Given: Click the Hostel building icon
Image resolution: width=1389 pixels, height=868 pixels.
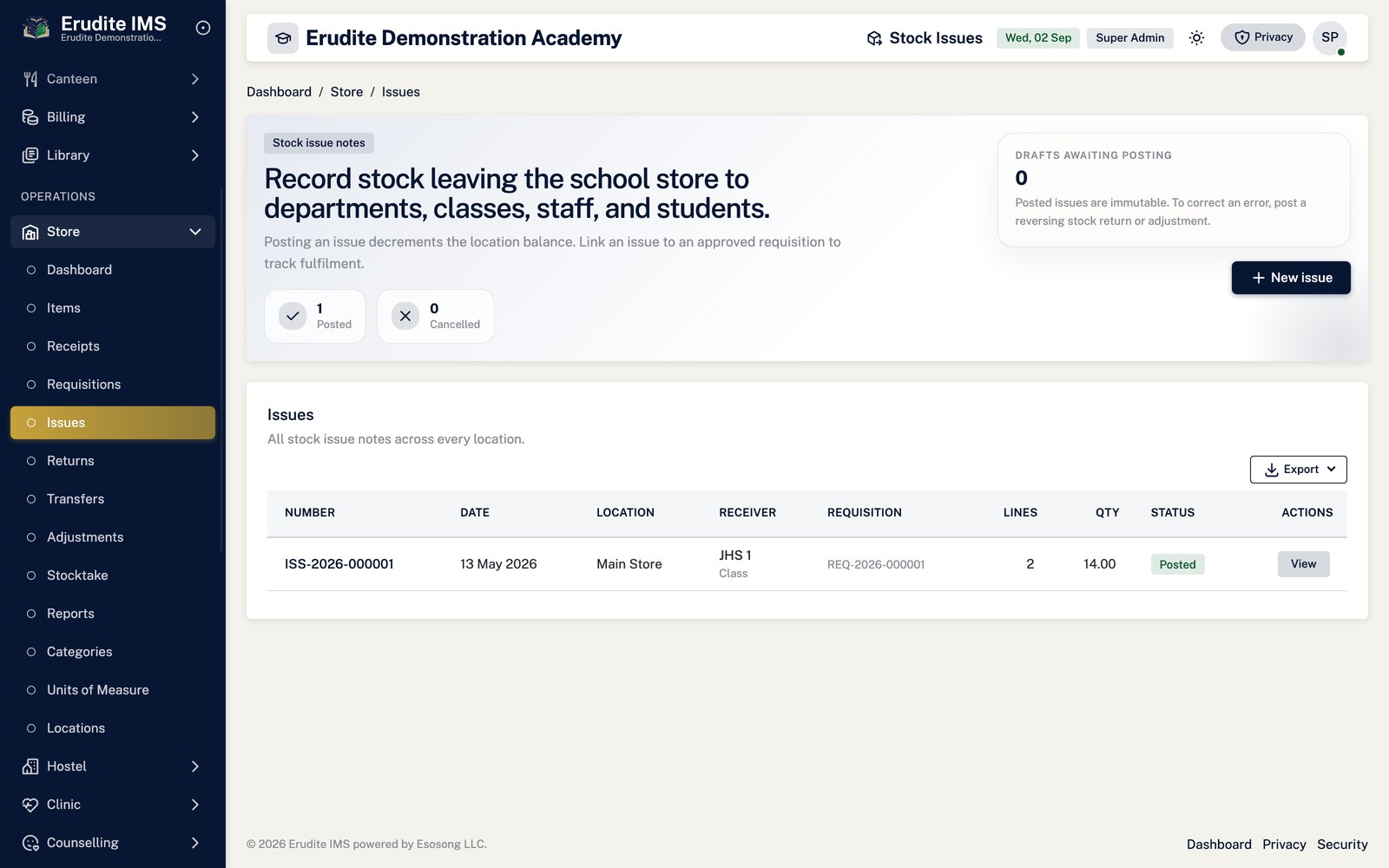Looking at the screenshot, I should (x=30, y=766).
